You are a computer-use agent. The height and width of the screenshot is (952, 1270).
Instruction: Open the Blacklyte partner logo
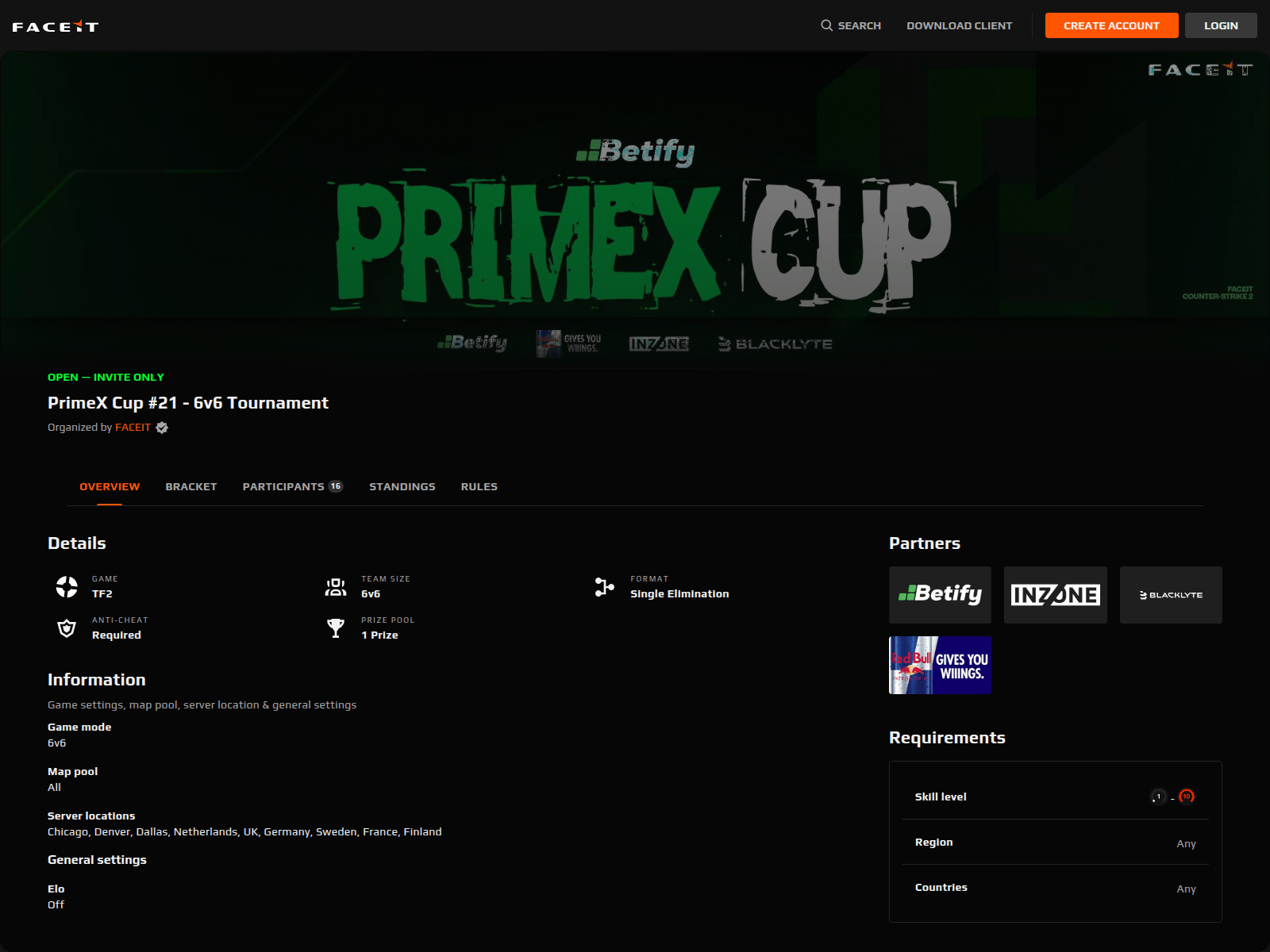pos(1171,595)
